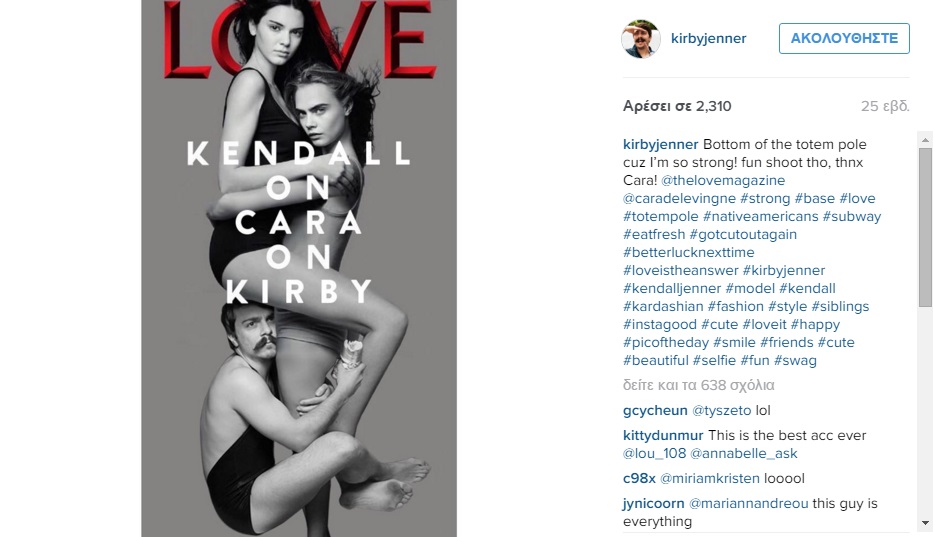Open the @annabelle_ask mention

tap(744, 454)
